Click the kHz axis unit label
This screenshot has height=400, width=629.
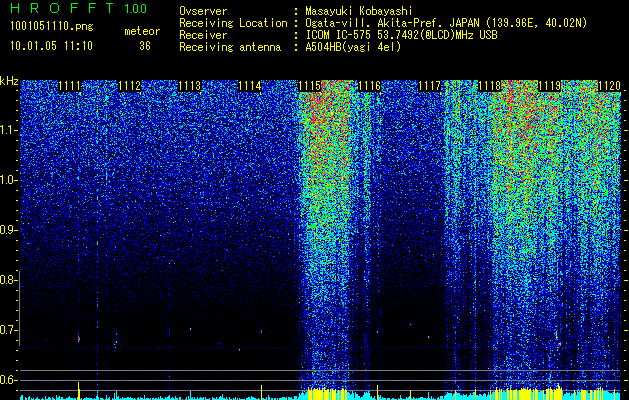click(9, 81)
